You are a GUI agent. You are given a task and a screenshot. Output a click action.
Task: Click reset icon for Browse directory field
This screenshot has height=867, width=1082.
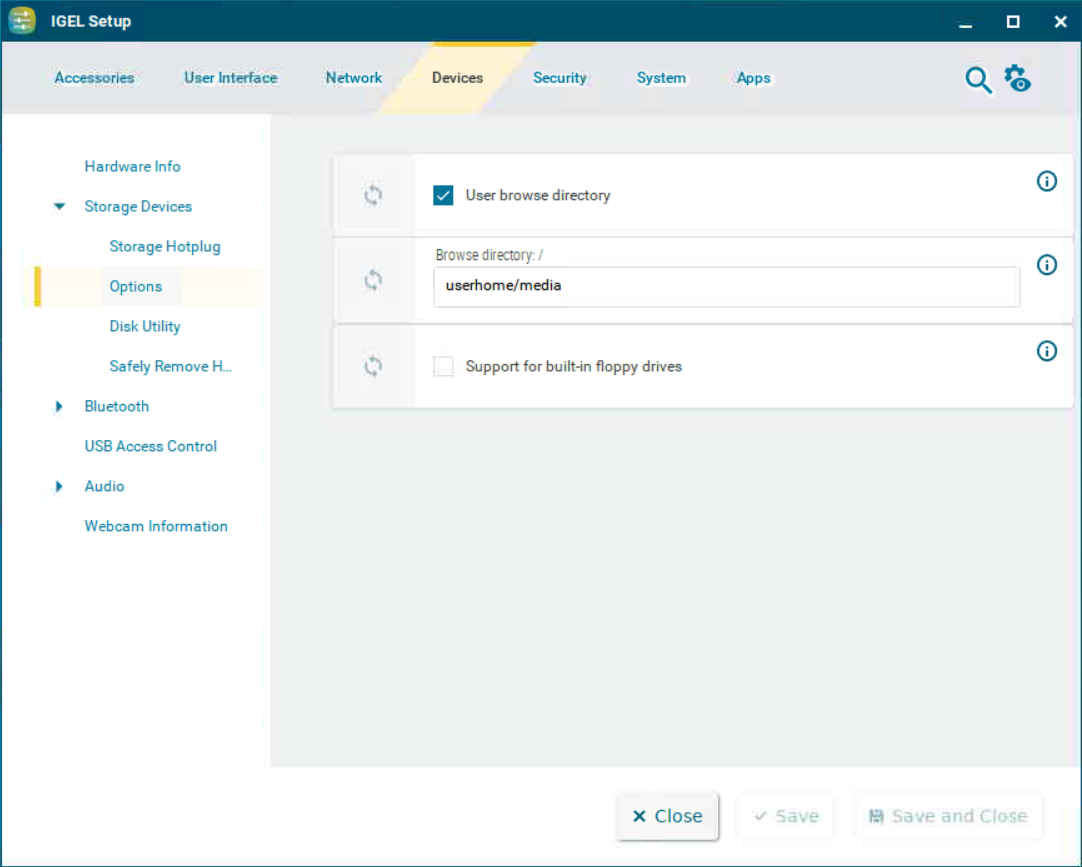coord(373,281)
